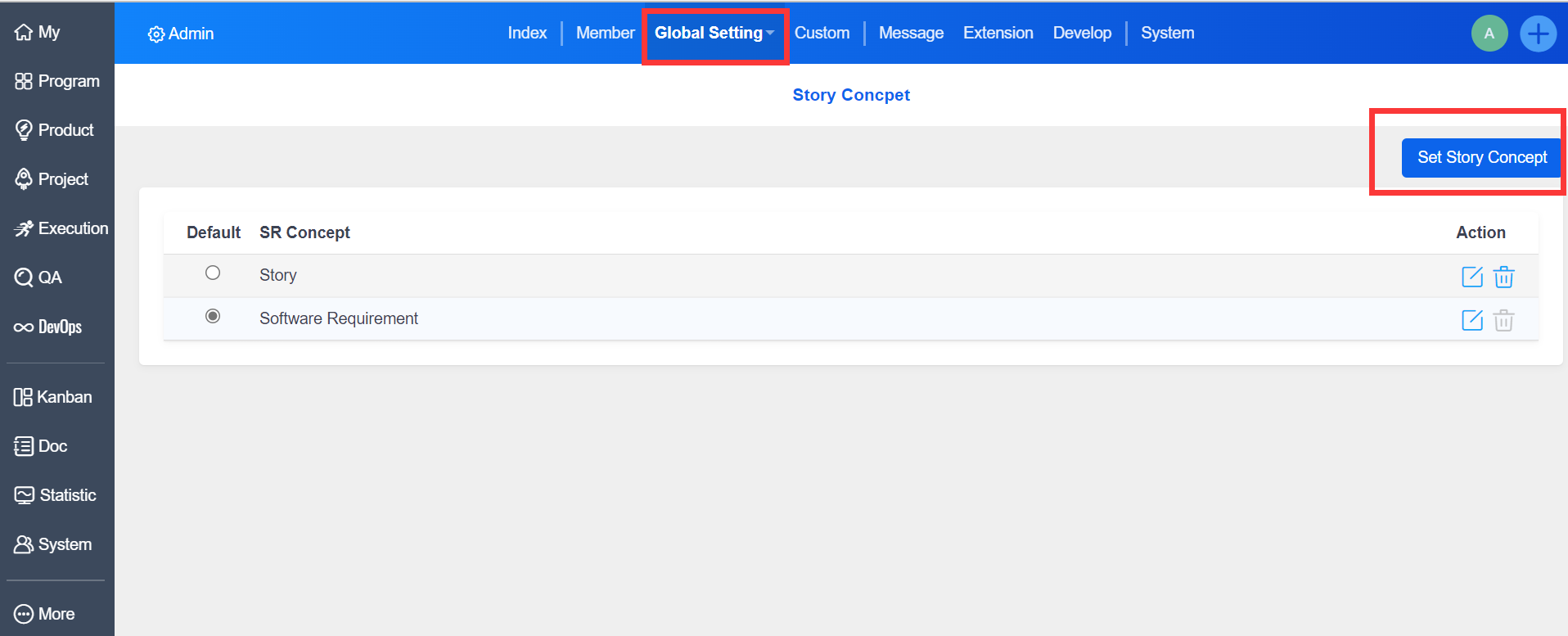The image size is (1568, 636).
Task: Open the QA module in sidebar
Action: pos(38,277)
